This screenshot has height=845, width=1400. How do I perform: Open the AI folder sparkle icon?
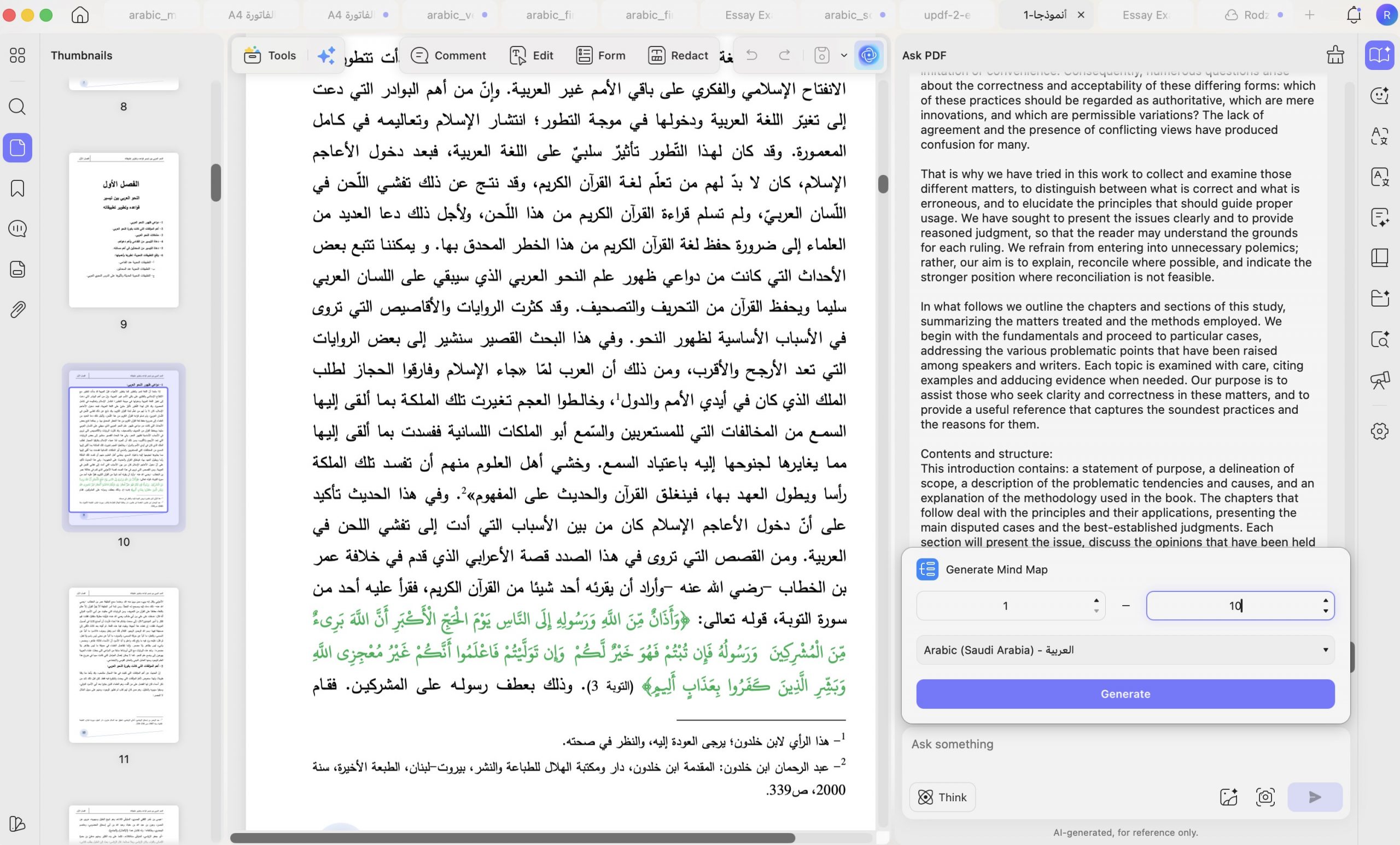pyautogui.click(x=1380, y=298)
